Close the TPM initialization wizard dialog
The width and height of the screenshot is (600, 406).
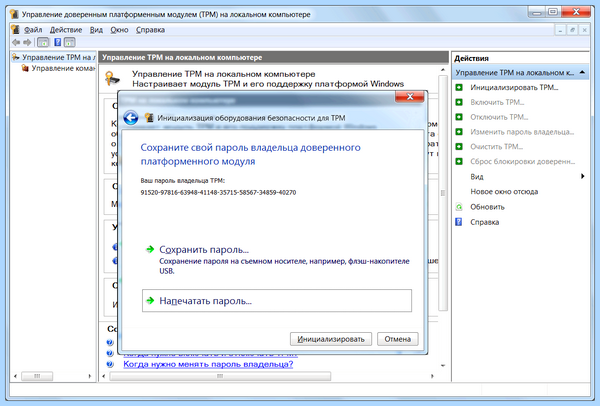(409, 97)
